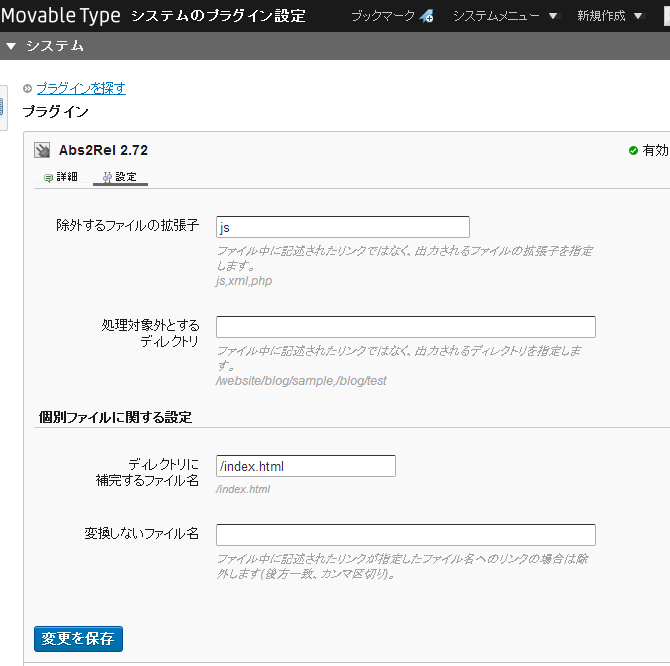This screenshot has width=670, height=666.
Task: Click the collapsed side panel handle at left
Action: (3, 108)
